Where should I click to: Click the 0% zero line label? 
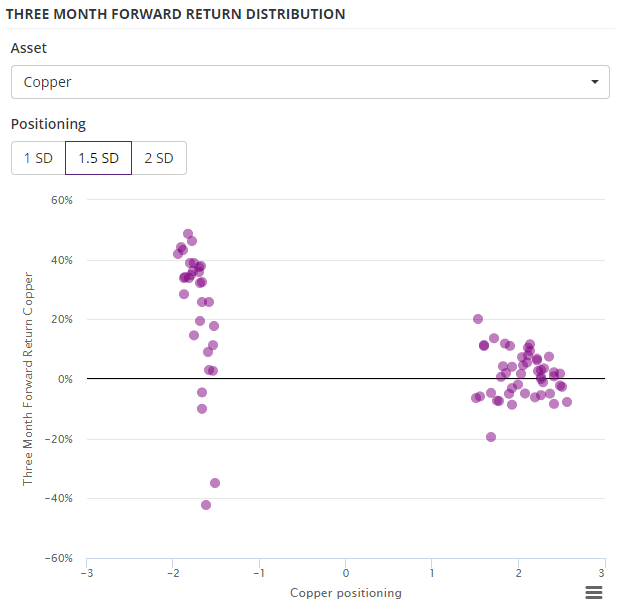pyautogui.click(x=65, y=379)
